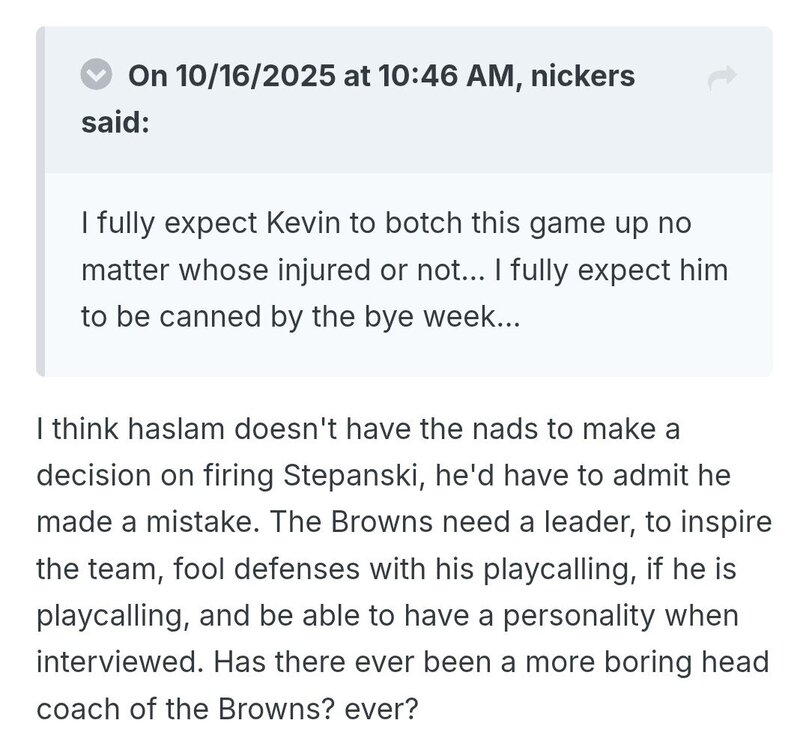The height and width of the screenshot is (750, 809).
Task: Collapse the quoted post using the chevron
Action: (96, 74)
